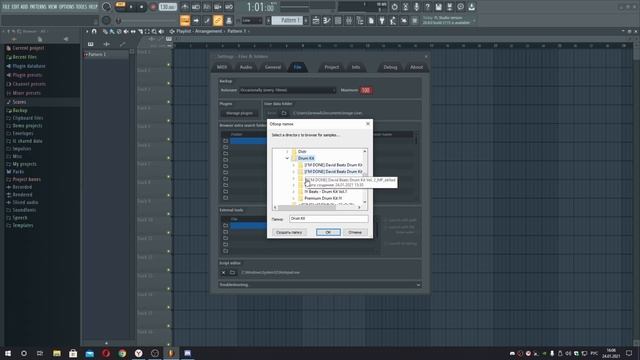Open undo history circular arrow icon
The image size is (640, 360).
[394, 7]
